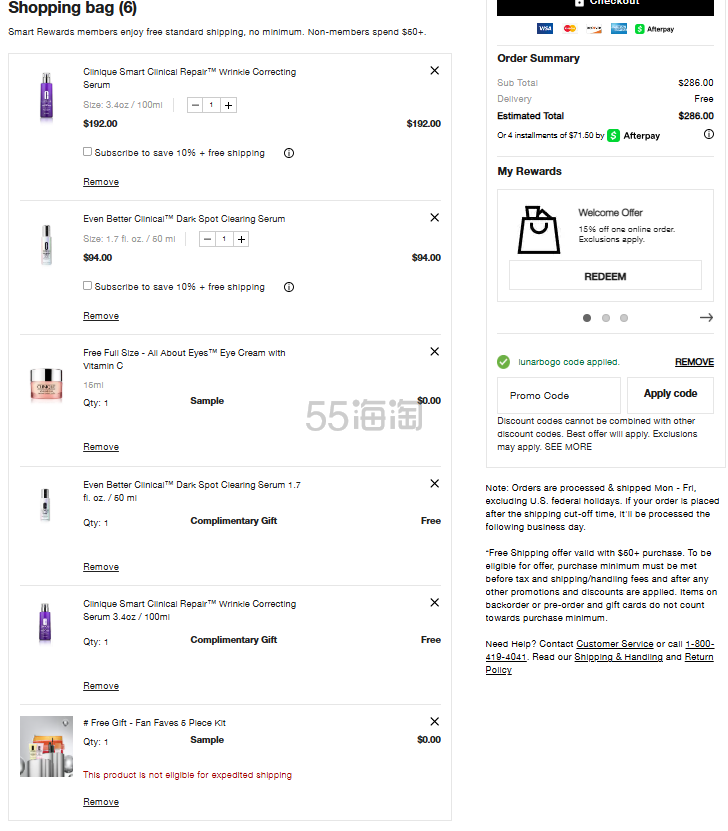Select the second rewards carousel dot

pyautogui.click(x=606, y=318)
